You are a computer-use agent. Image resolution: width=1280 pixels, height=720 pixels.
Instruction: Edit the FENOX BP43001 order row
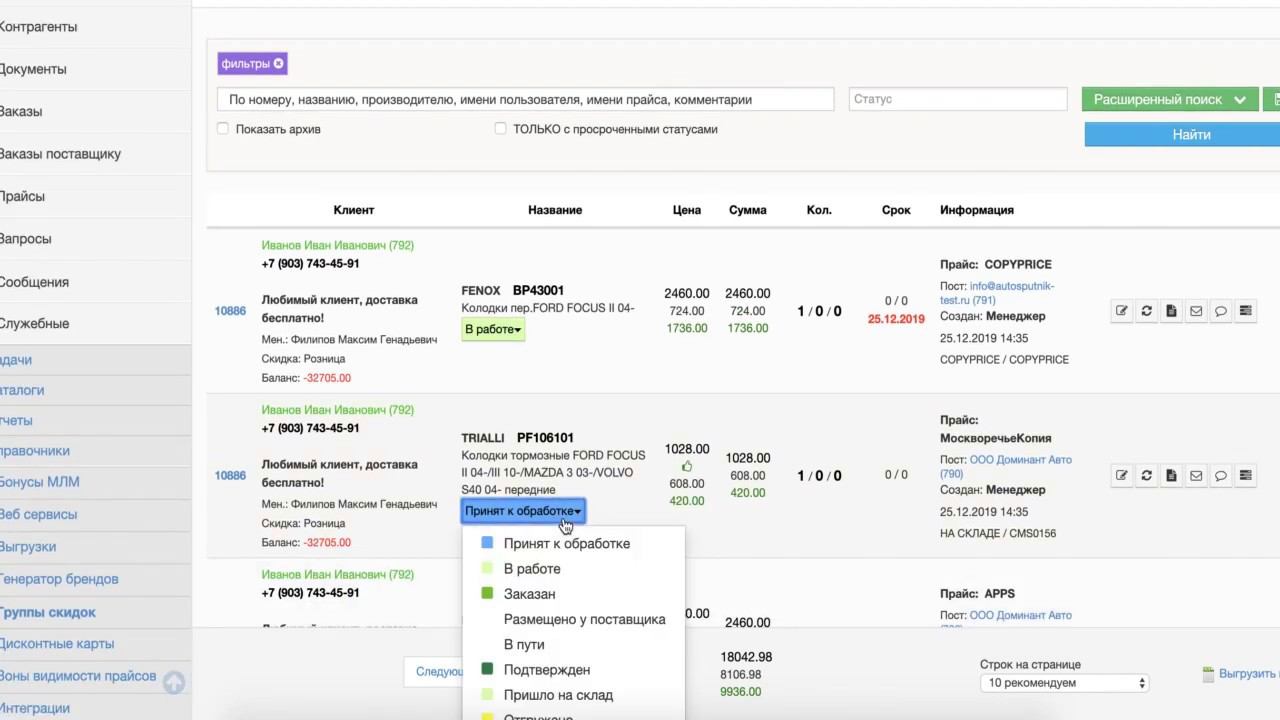[x=1122, y=311]
